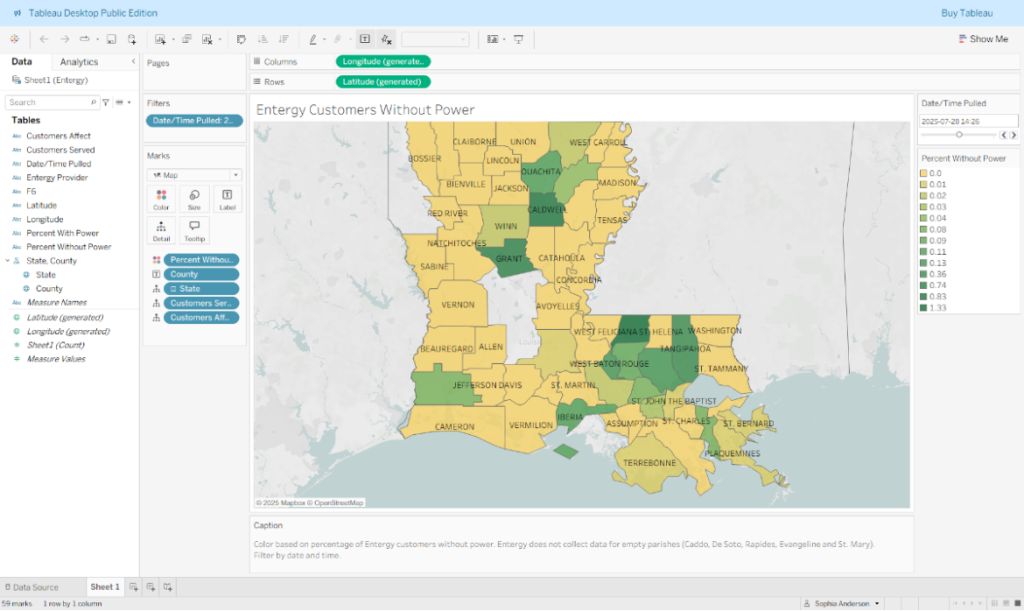The height and width of the screenshot is (611, 1024).
Task: Select the Percent Without Power field
Action: [x=69, y=247]
